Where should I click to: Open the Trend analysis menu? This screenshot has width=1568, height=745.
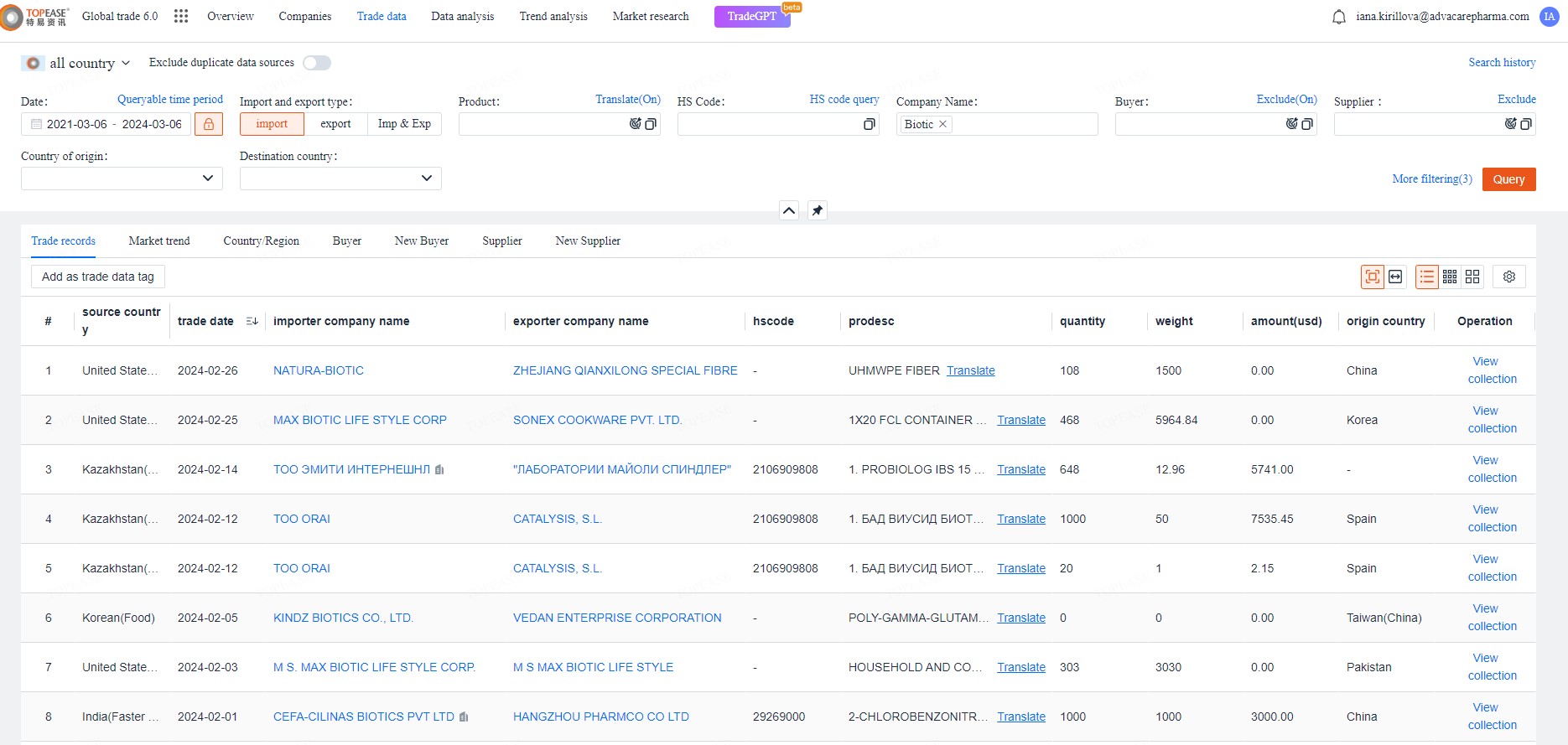pos(553,16)
